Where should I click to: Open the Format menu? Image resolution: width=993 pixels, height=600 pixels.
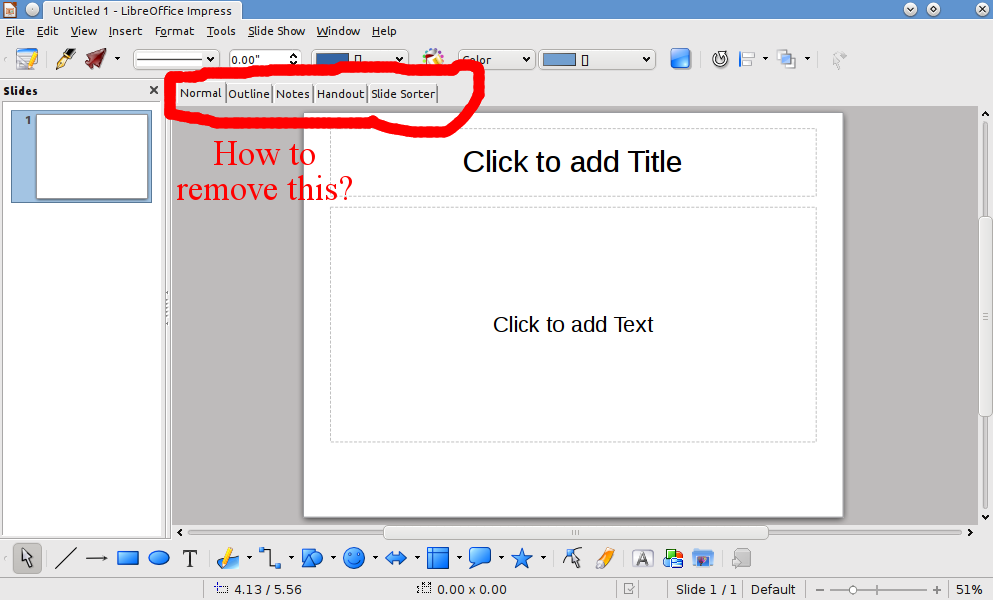click(175, 31)
